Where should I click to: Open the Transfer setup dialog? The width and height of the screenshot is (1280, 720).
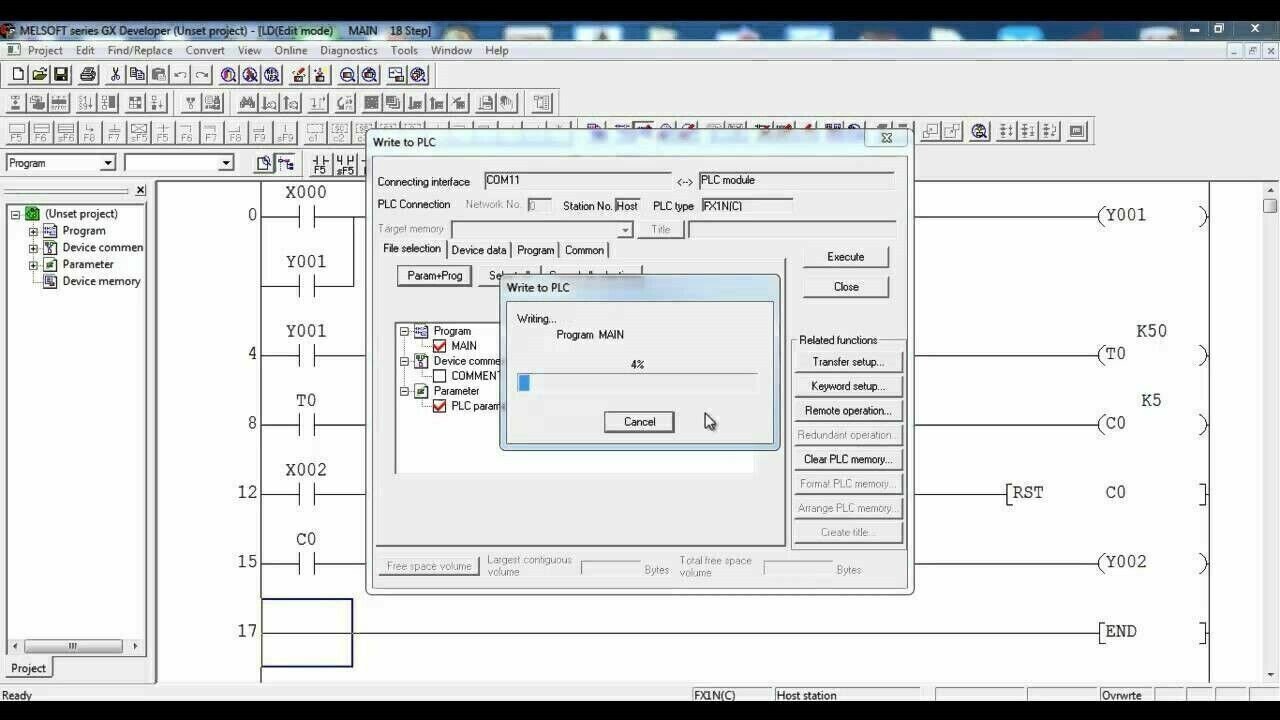coord(846,361)
